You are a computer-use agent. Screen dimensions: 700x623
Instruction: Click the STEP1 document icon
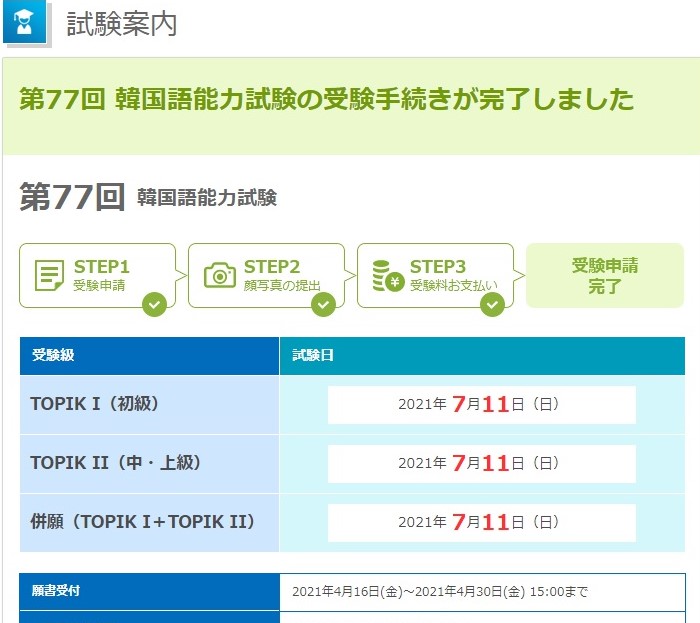point(49,275)
